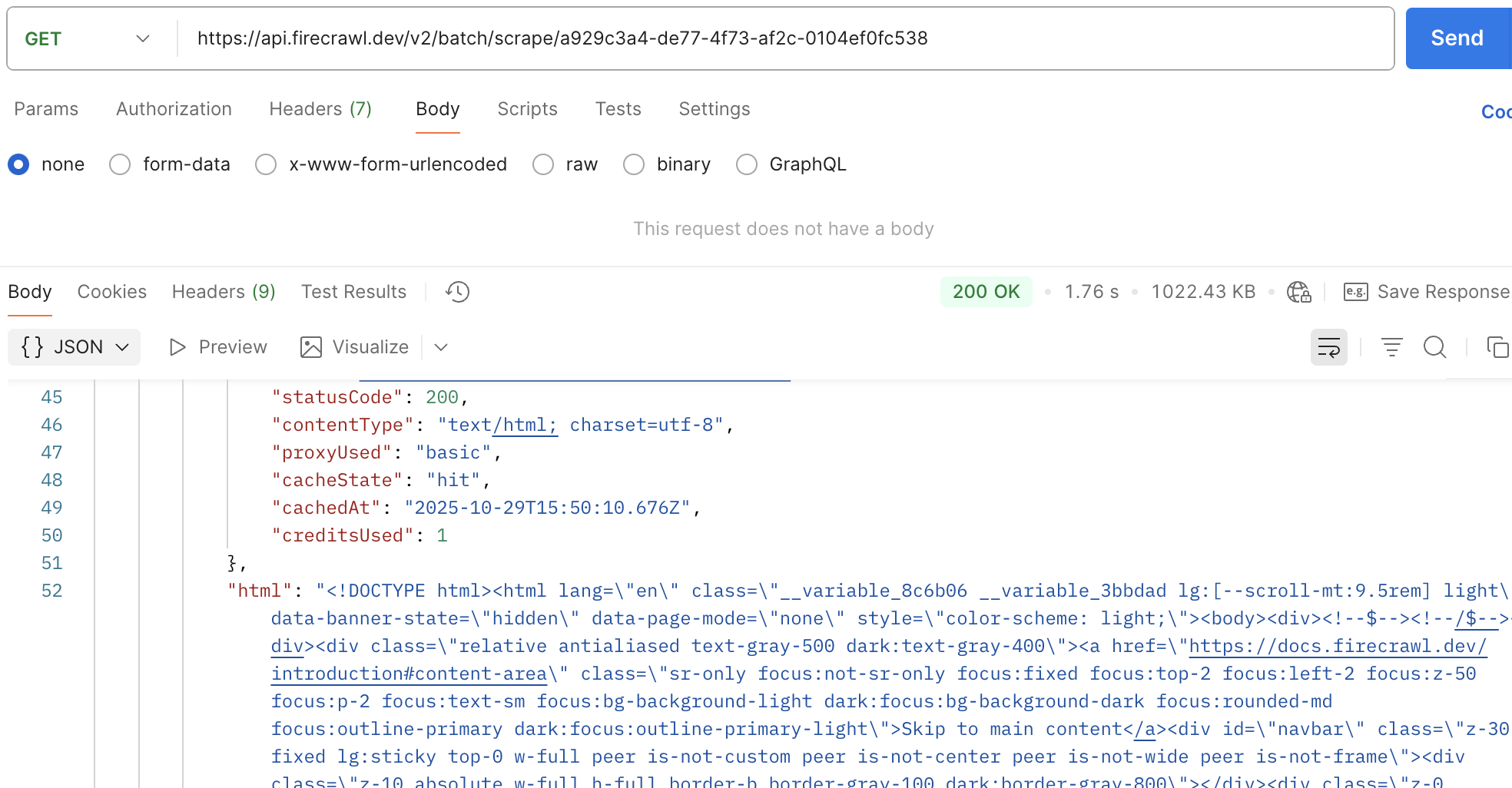Open the response search tool
The image size is (1512, 788).
pyautogui.click(x=1435, y=347)
